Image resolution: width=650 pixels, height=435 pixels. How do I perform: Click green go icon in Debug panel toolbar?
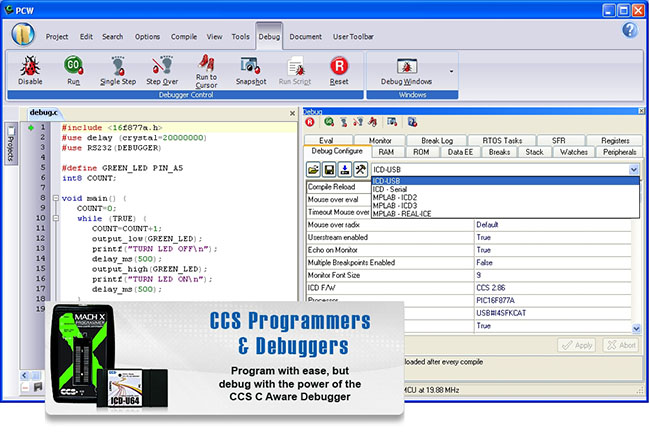(329, 122)
